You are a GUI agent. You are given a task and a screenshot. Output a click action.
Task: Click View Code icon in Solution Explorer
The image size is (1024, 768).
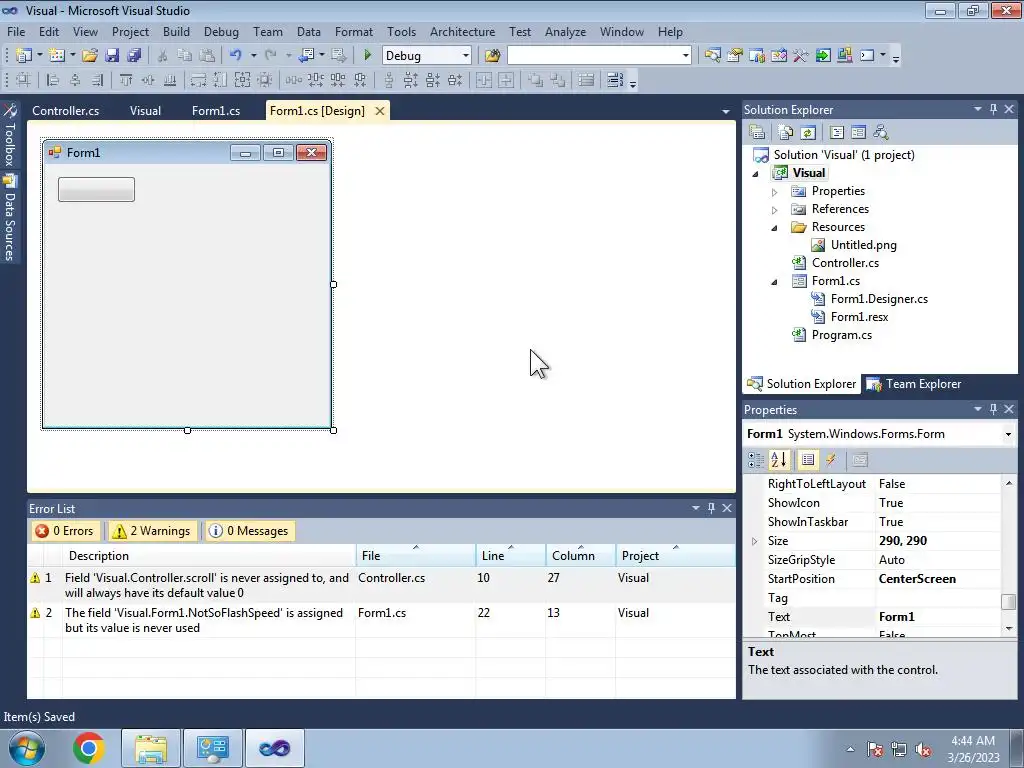pos(837,133)
